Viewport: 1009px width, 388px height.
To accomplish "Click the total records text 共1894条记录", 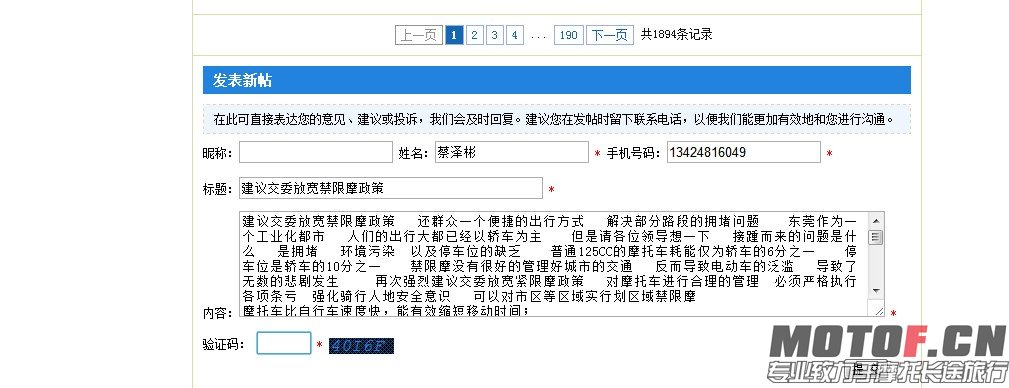I will click(676, 35).
